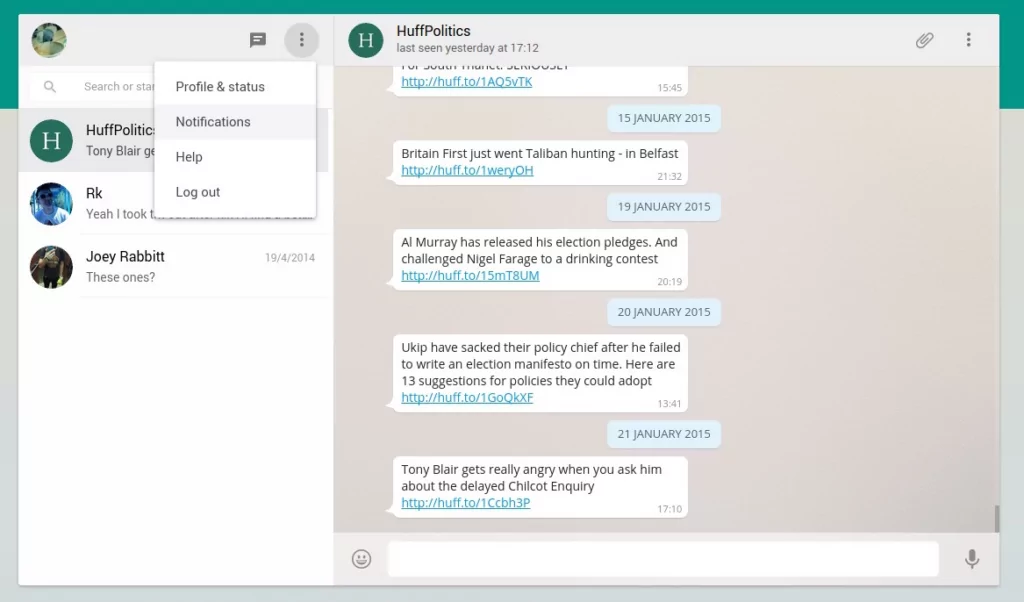Choose Help in the menu

[x=189, y=157]
